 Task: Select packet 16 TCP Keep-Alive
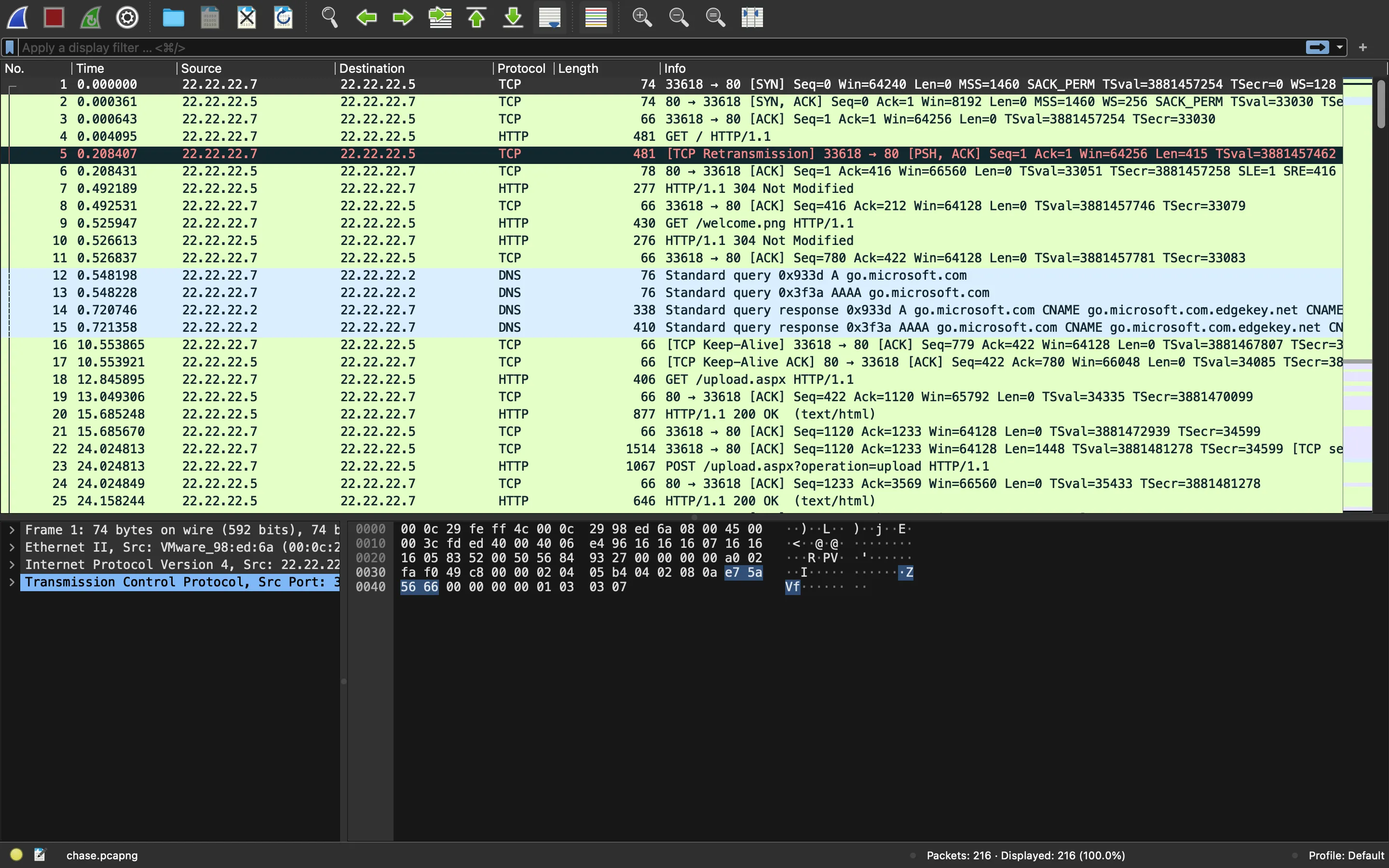[x=671, y=345]
